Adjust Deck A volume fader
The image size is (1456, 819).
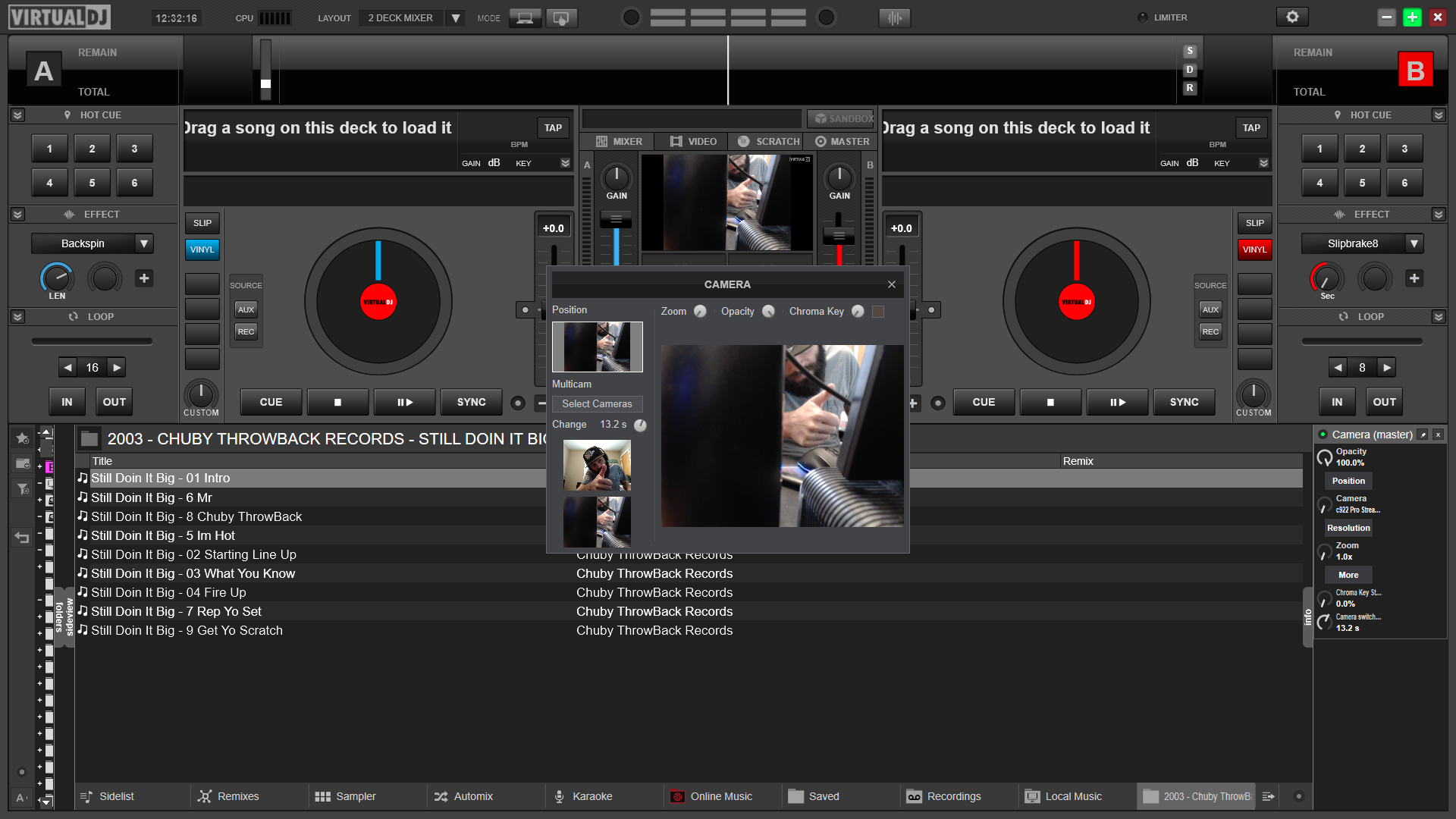pos(616,219)
